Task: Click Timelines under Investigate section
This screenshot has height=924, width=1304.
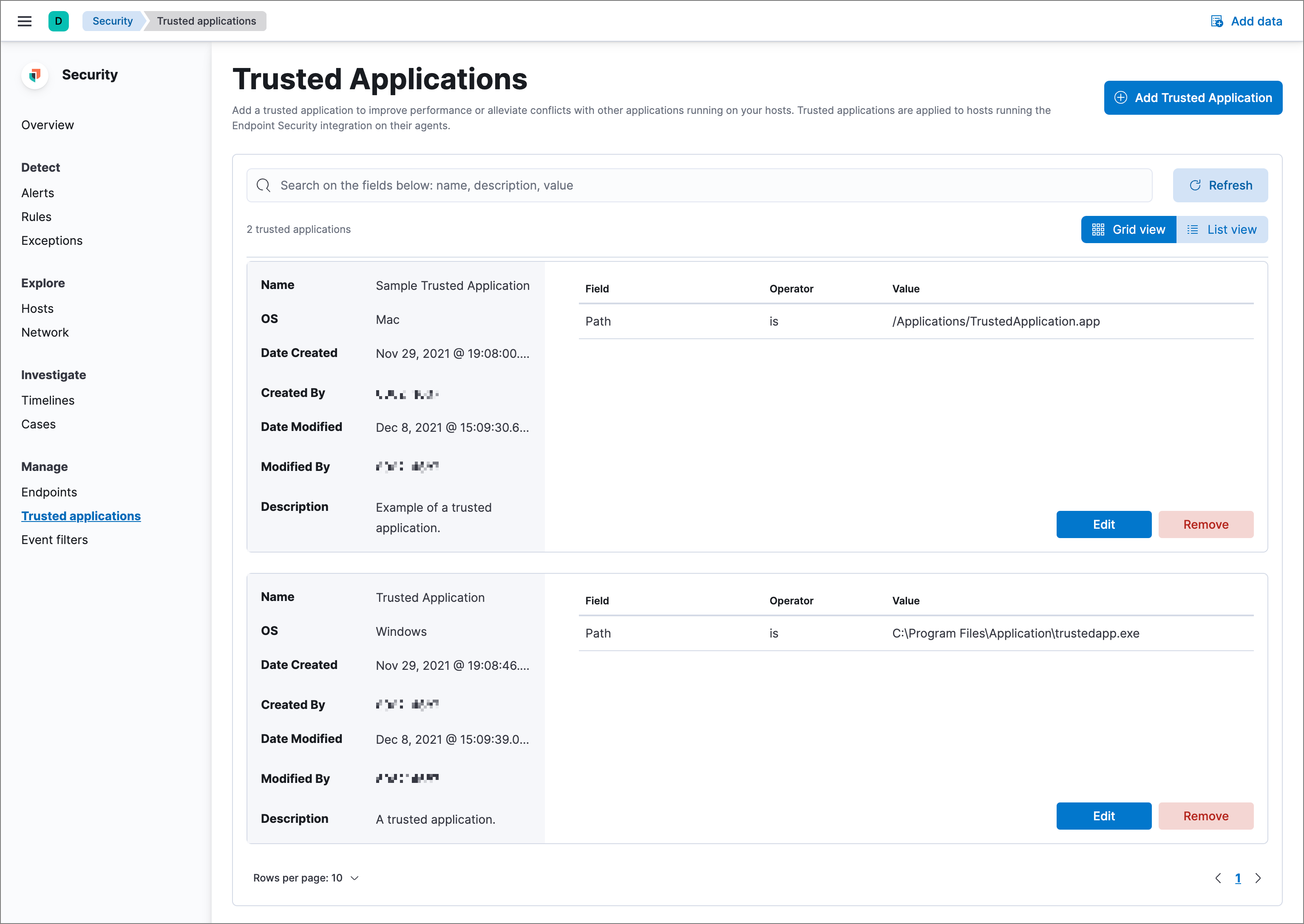Action: (x=48, y=399)
